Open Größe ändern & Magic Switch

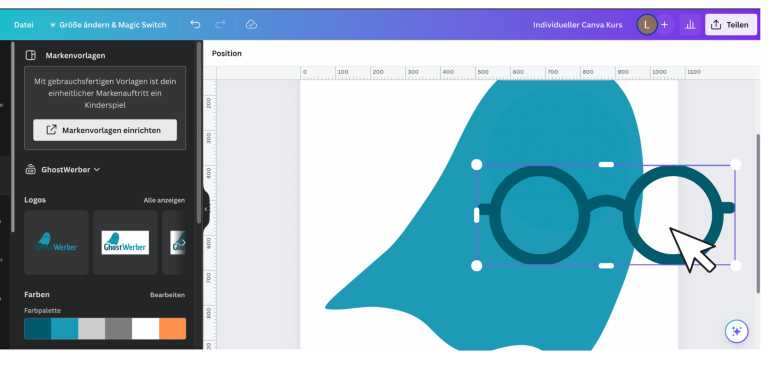(x=108, y=24)
